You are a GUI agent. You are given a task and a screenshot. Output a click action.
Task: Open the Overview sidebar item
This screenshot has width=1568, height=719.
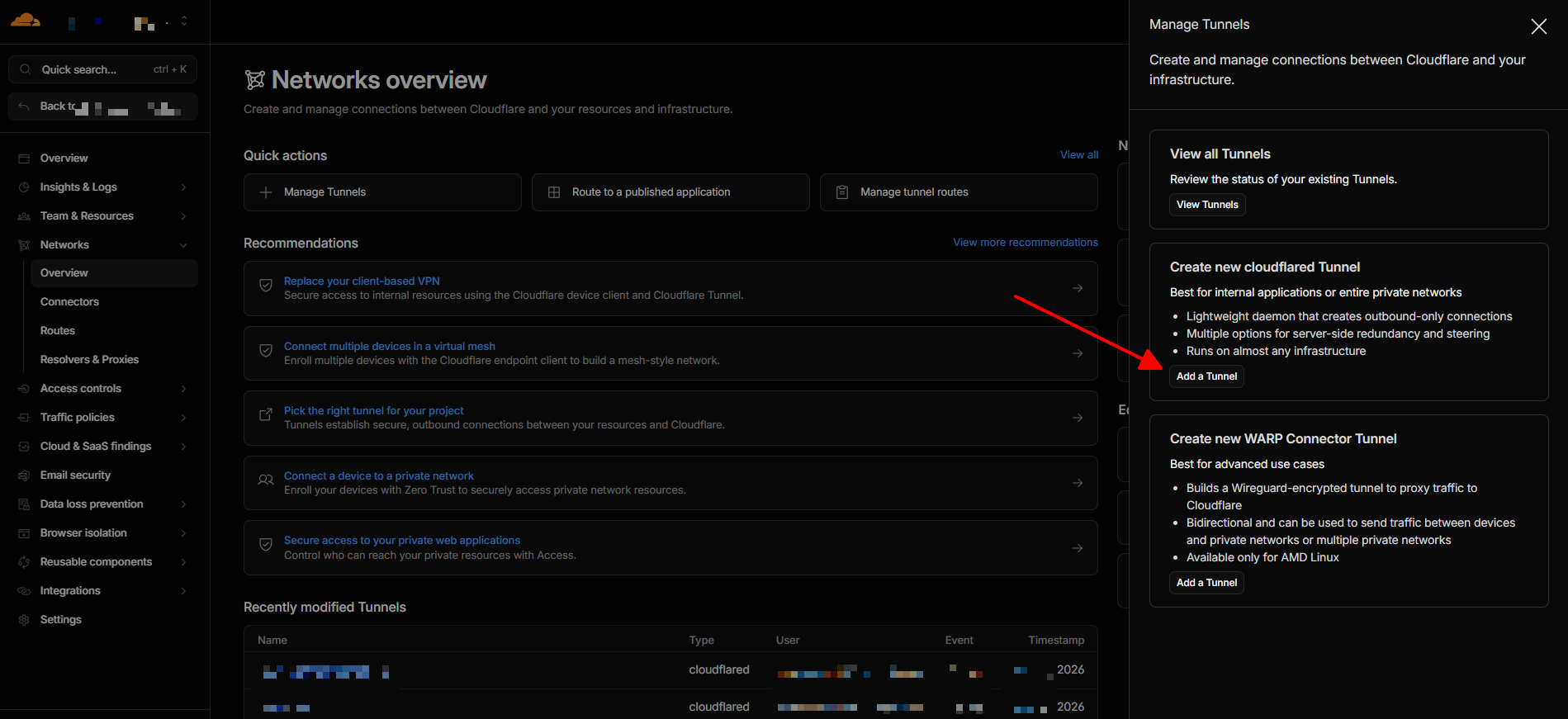64,158
